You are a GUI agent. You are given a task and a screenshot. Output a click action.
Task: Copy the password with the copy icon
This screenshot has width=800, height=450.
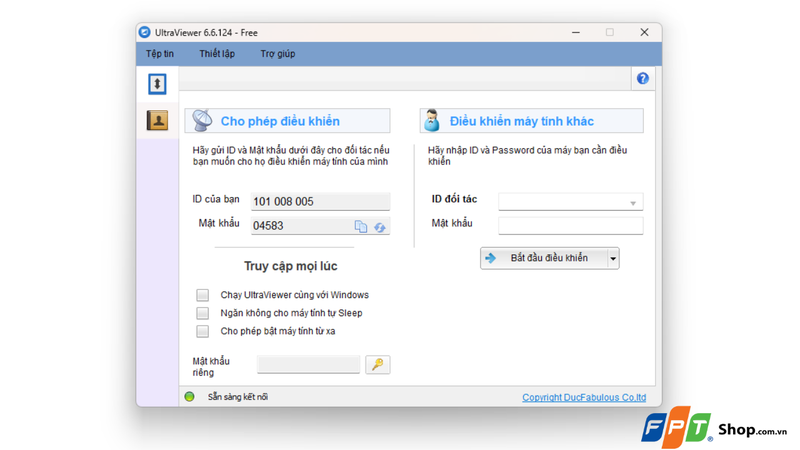click(x=361, y=227)
